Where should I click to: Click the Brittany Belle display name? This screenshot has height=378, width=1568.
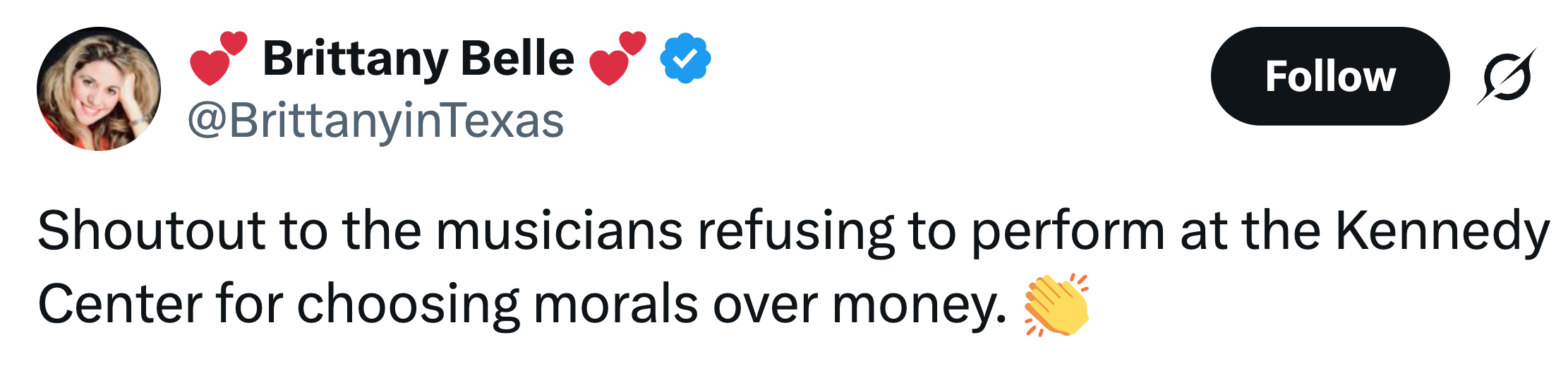418,58
